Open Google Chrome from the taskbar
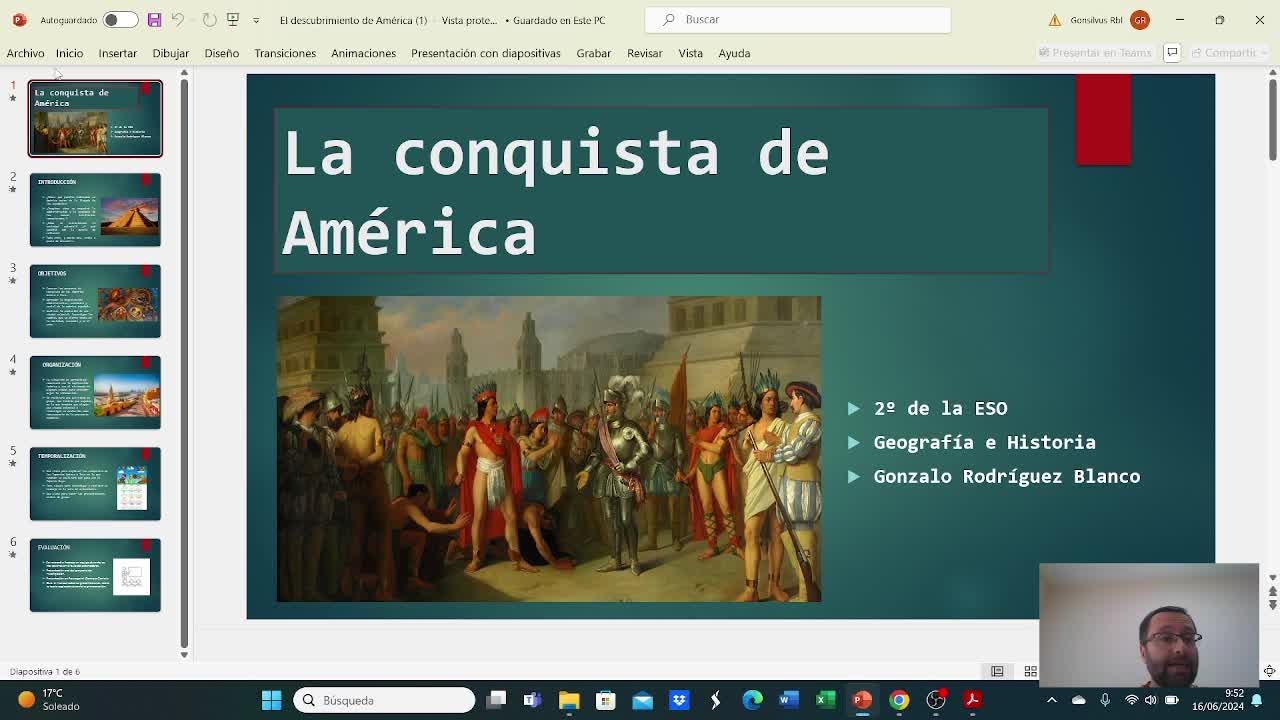The height and width of the screenshot is (720, 1280). (x=899, y=700)
